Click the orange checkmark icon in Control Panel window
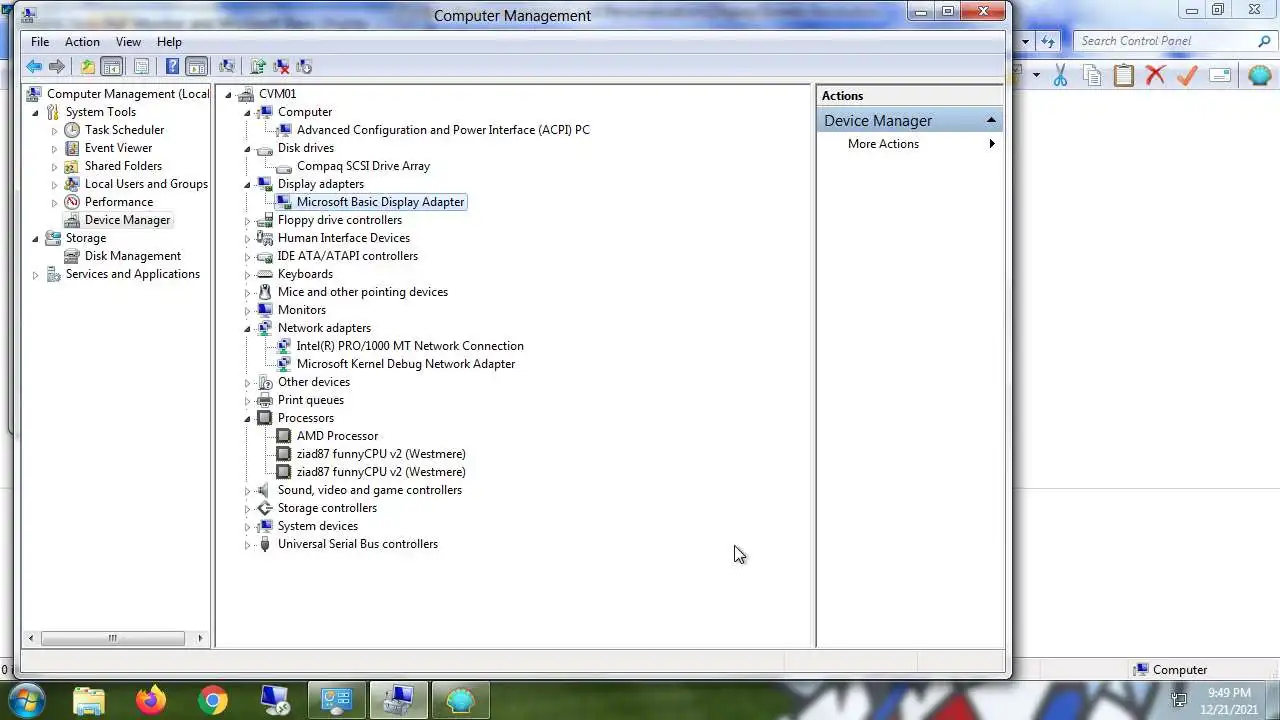Image resolution: width=1280 pixels, height=720 pixels. tap(1187, 75)
